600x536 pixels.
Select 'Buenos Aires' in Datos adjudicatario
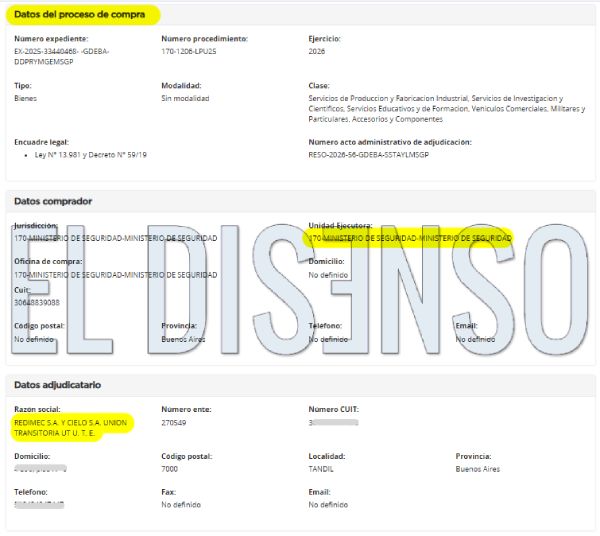[478, 469]
